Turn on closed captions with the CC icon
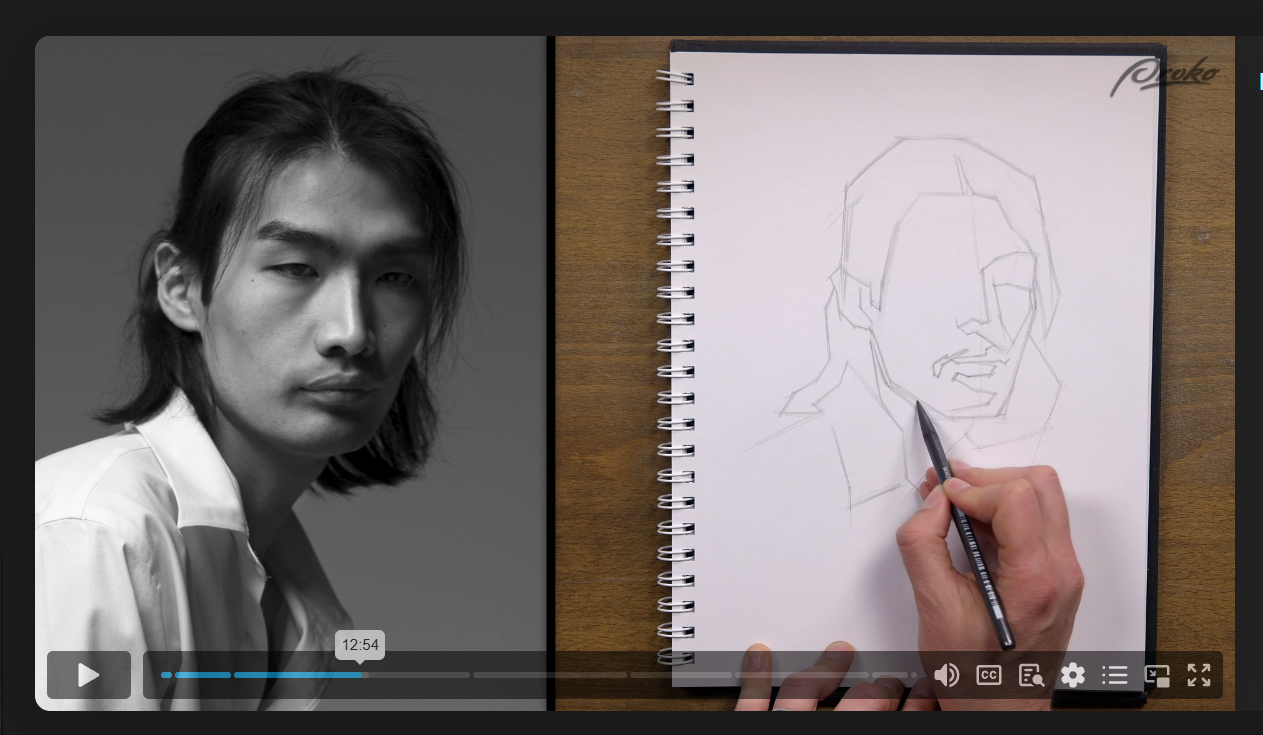The height and width of the screenshot is (735, 1263). pos(989,675)
